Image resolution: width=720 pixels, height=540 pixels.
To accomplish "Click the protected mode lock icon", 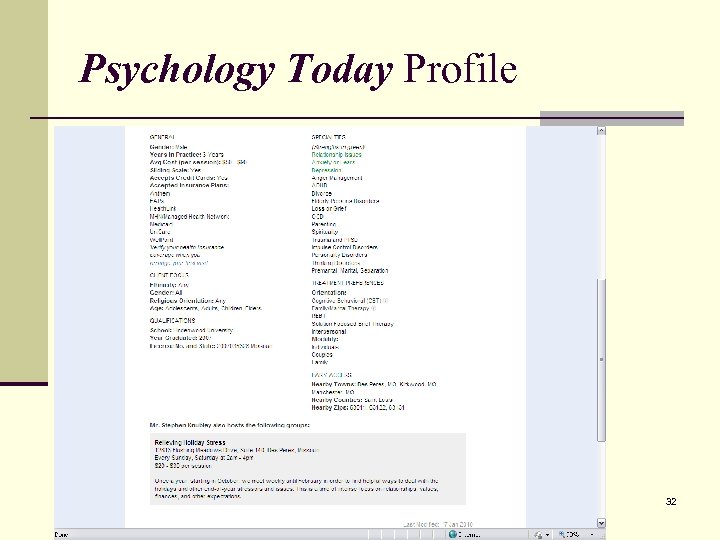I will point(538,534).
